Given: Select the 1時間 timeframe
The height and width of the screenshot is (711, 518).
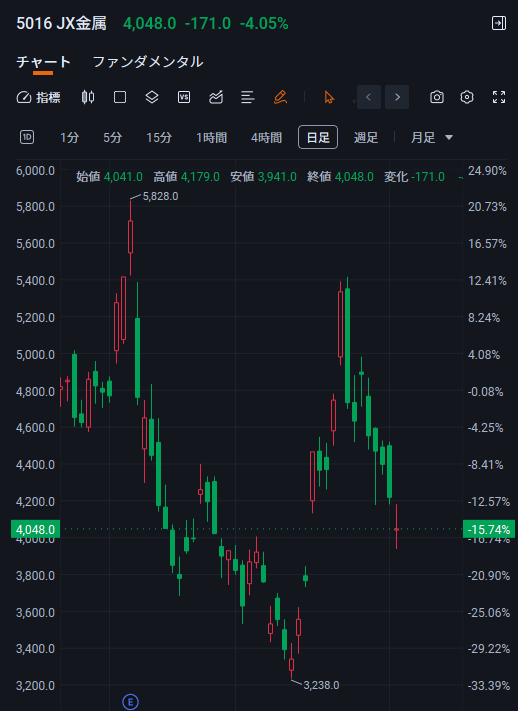Looking at the screenshot, I should 211,137.
